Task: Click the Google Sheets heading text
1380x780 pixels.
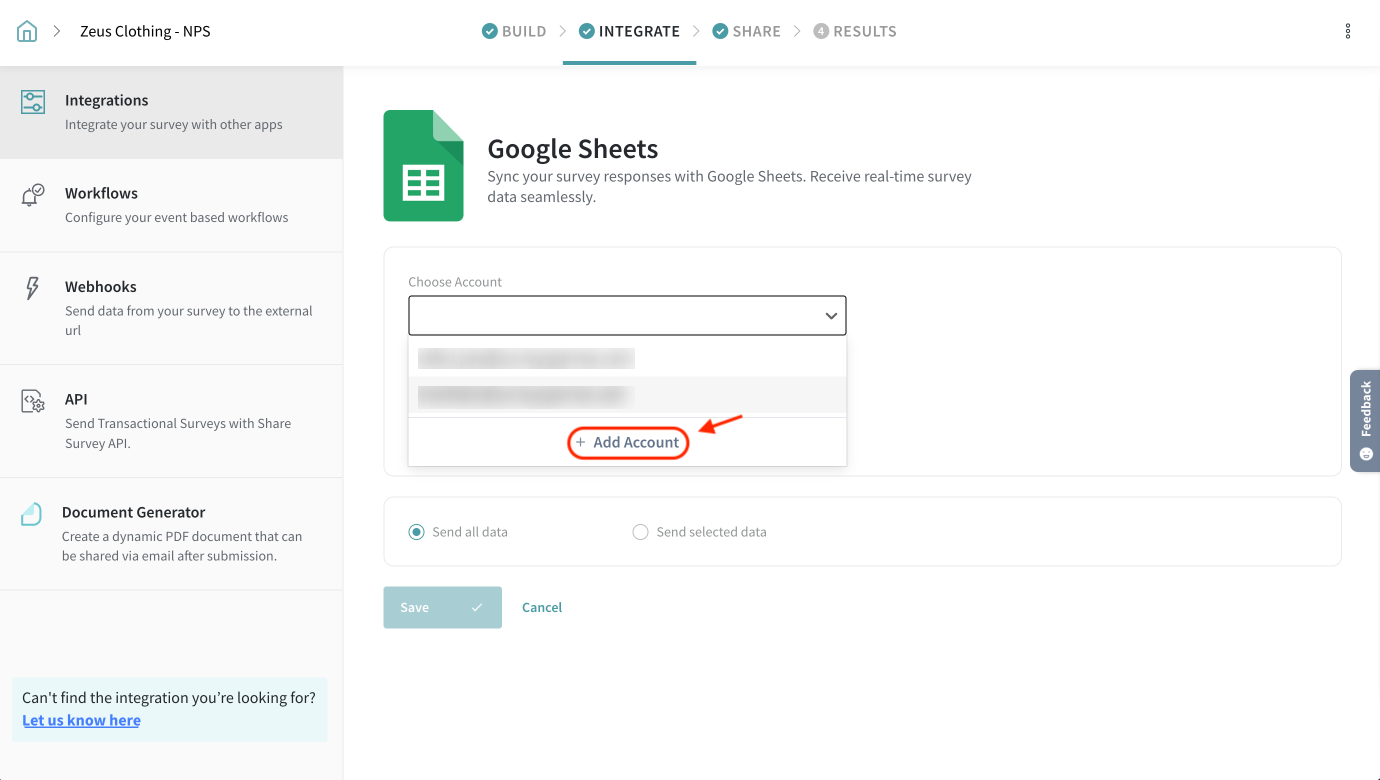Action: 573,149
